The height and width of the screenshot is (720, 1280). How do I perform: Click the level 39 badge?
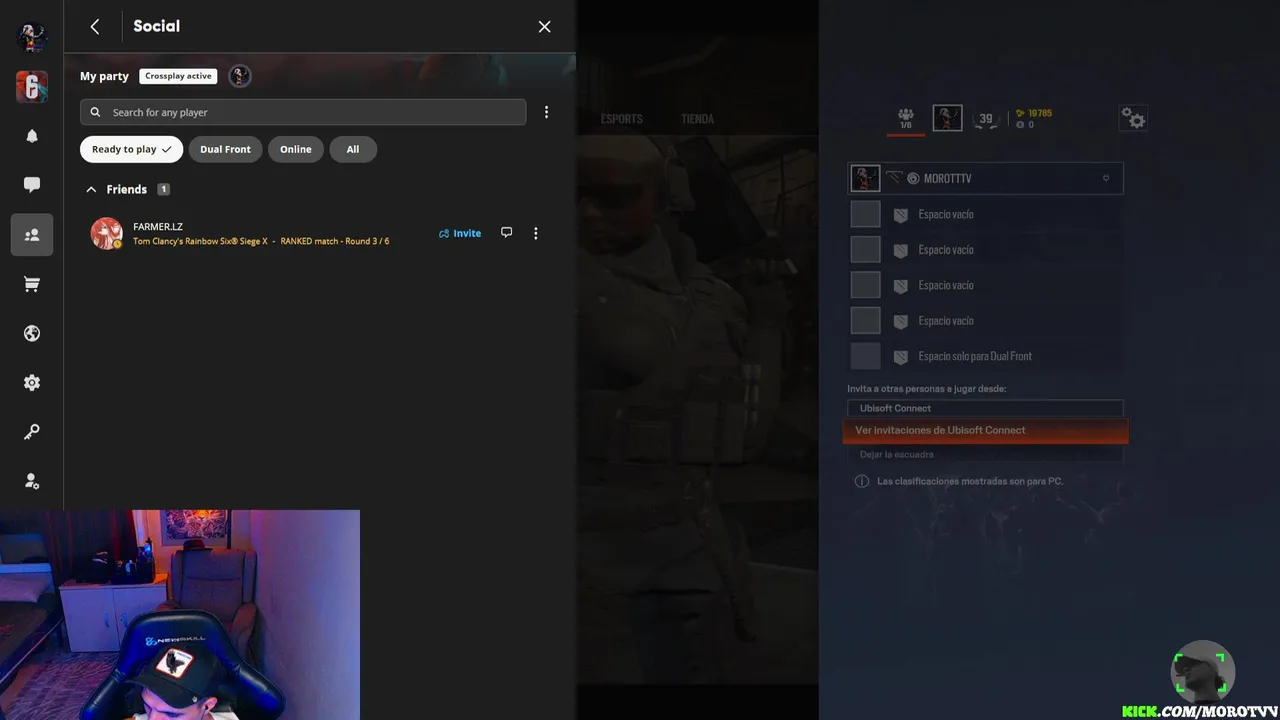pos(986,119)
